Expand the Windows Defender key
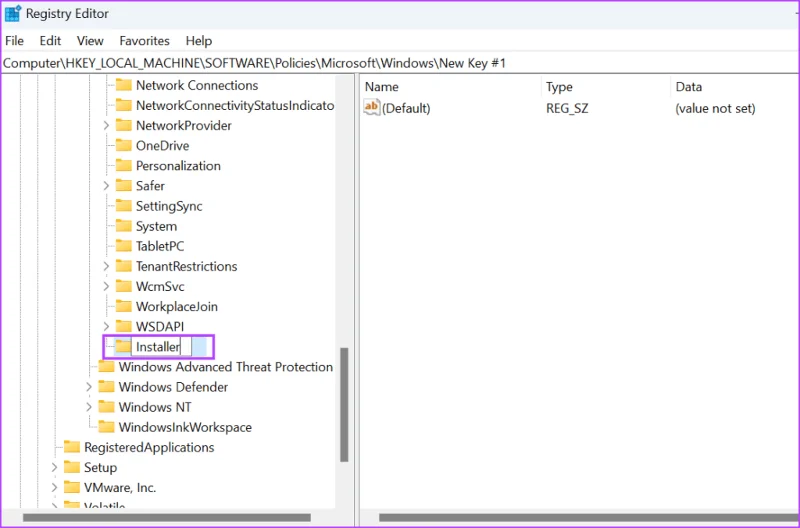Screen dimensions: 800x528 tap(89, 387)
